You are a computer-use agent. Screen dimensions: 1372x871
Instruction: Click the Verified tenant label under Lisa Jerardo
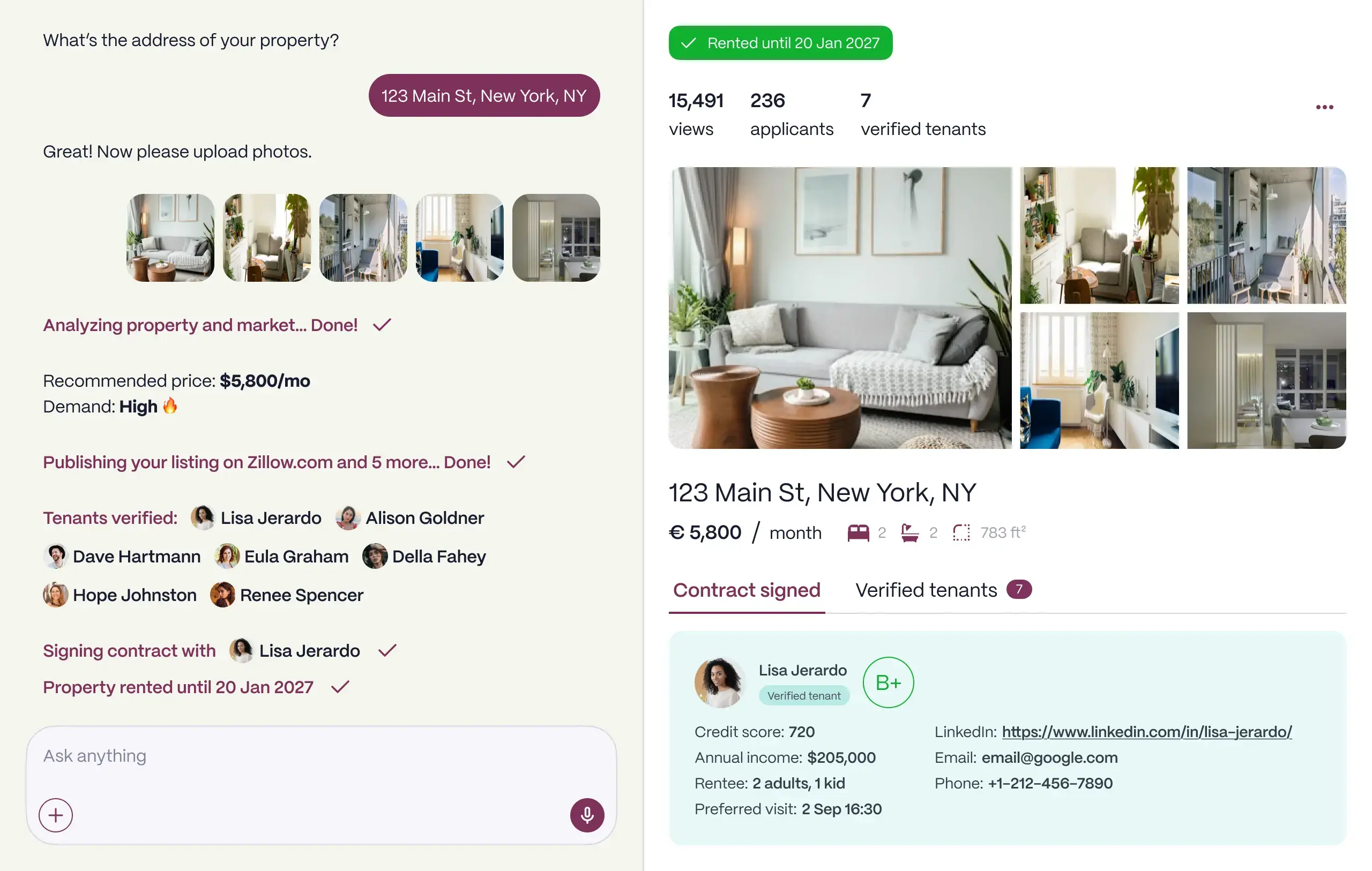pos(803,695)
